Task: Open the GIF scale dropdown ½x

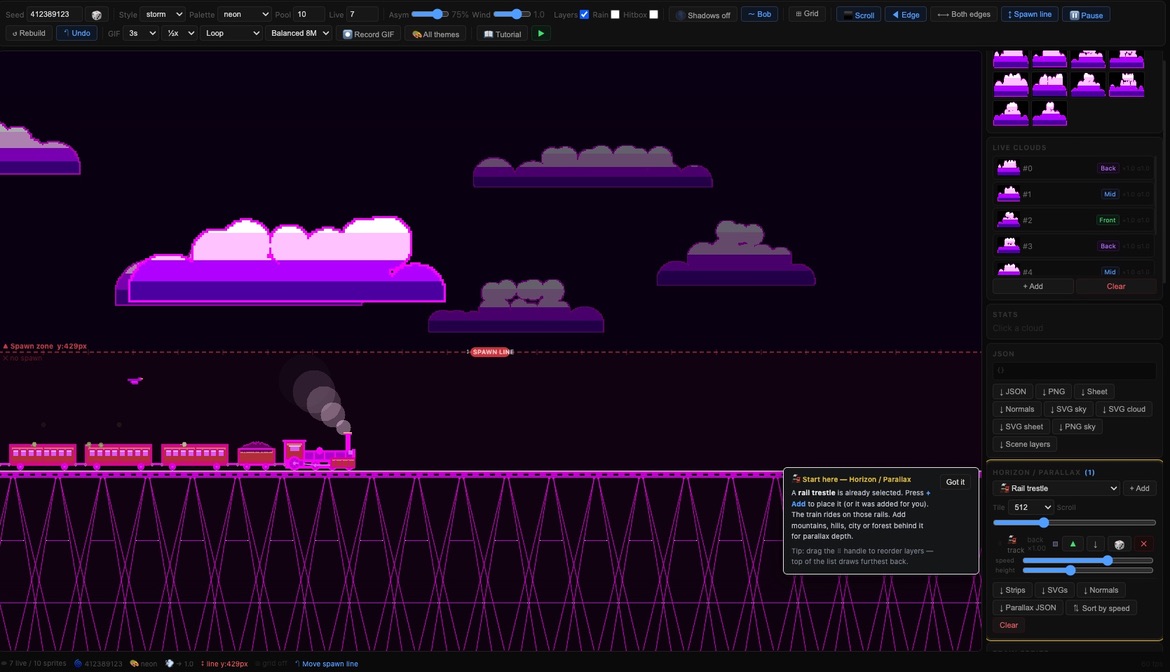Action: 180,34
